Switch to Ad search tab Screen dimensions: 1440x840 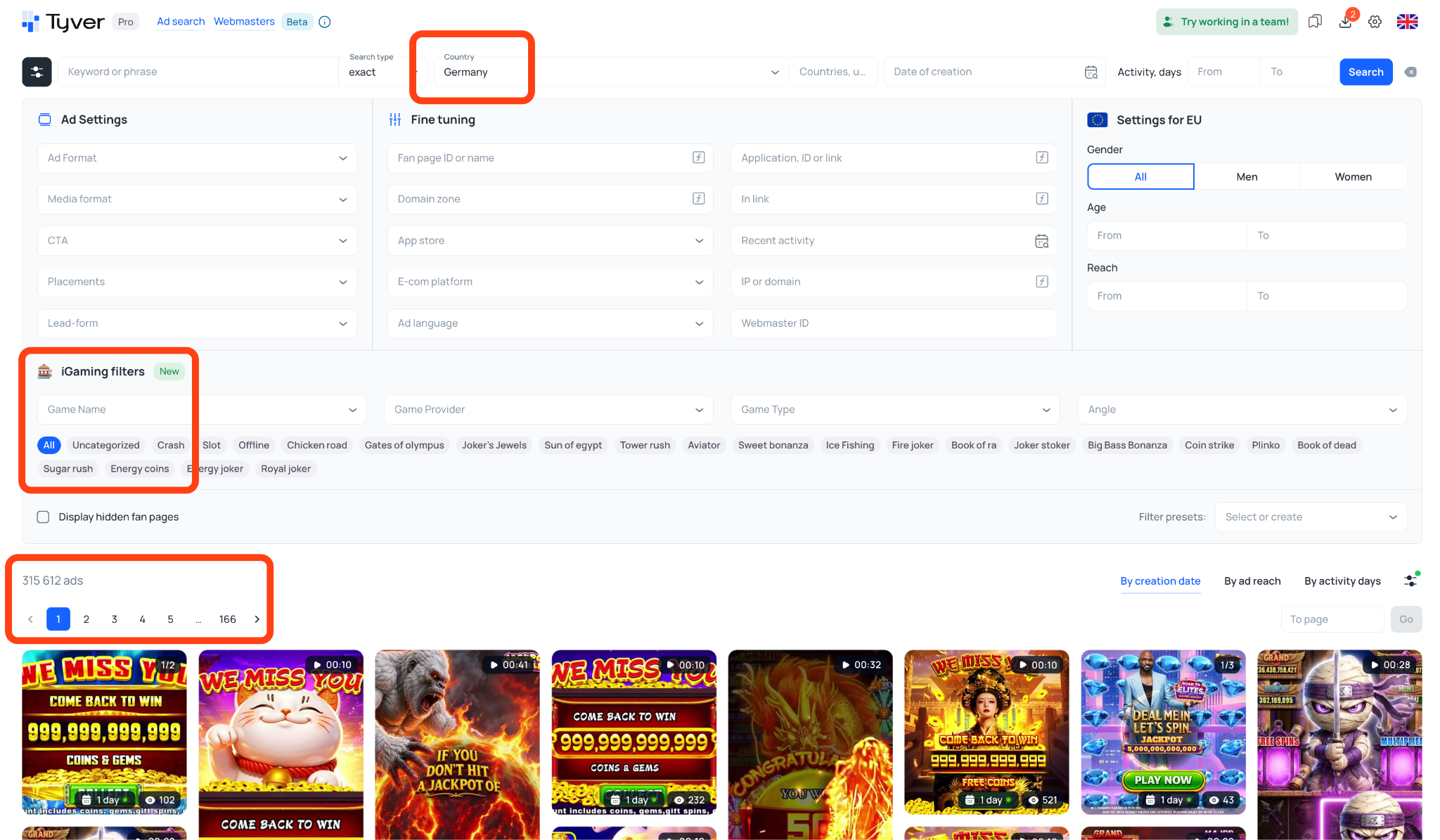181,22
